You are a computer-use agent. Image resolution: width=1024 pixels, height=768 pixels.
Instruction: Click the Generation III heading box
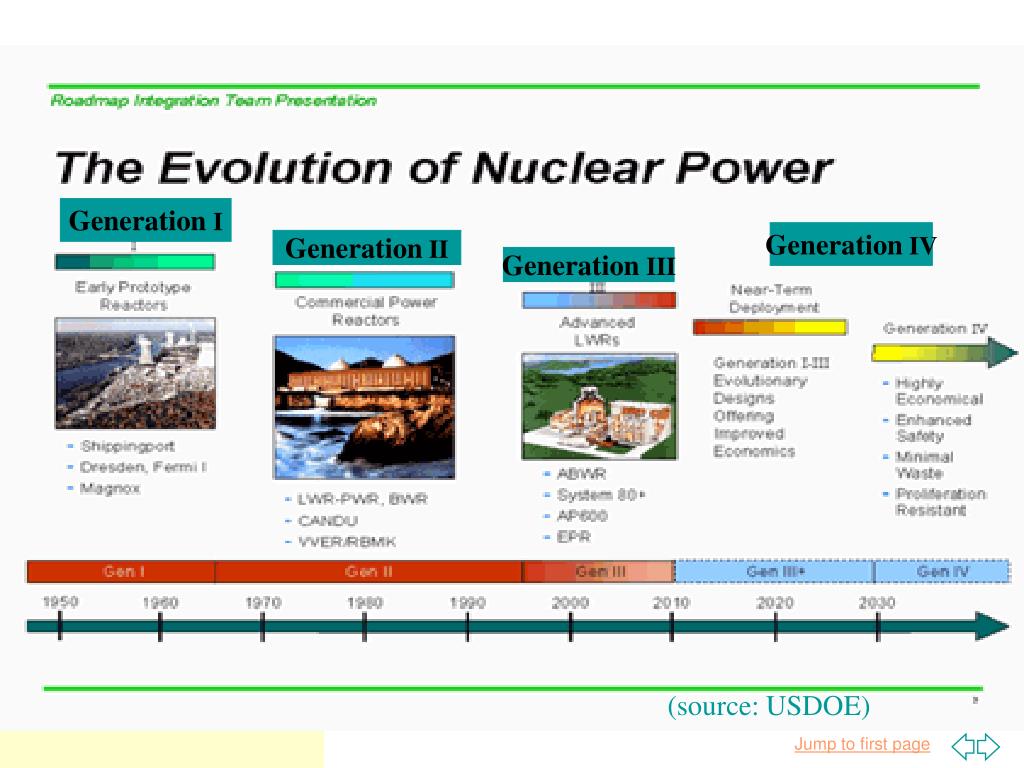588,264
